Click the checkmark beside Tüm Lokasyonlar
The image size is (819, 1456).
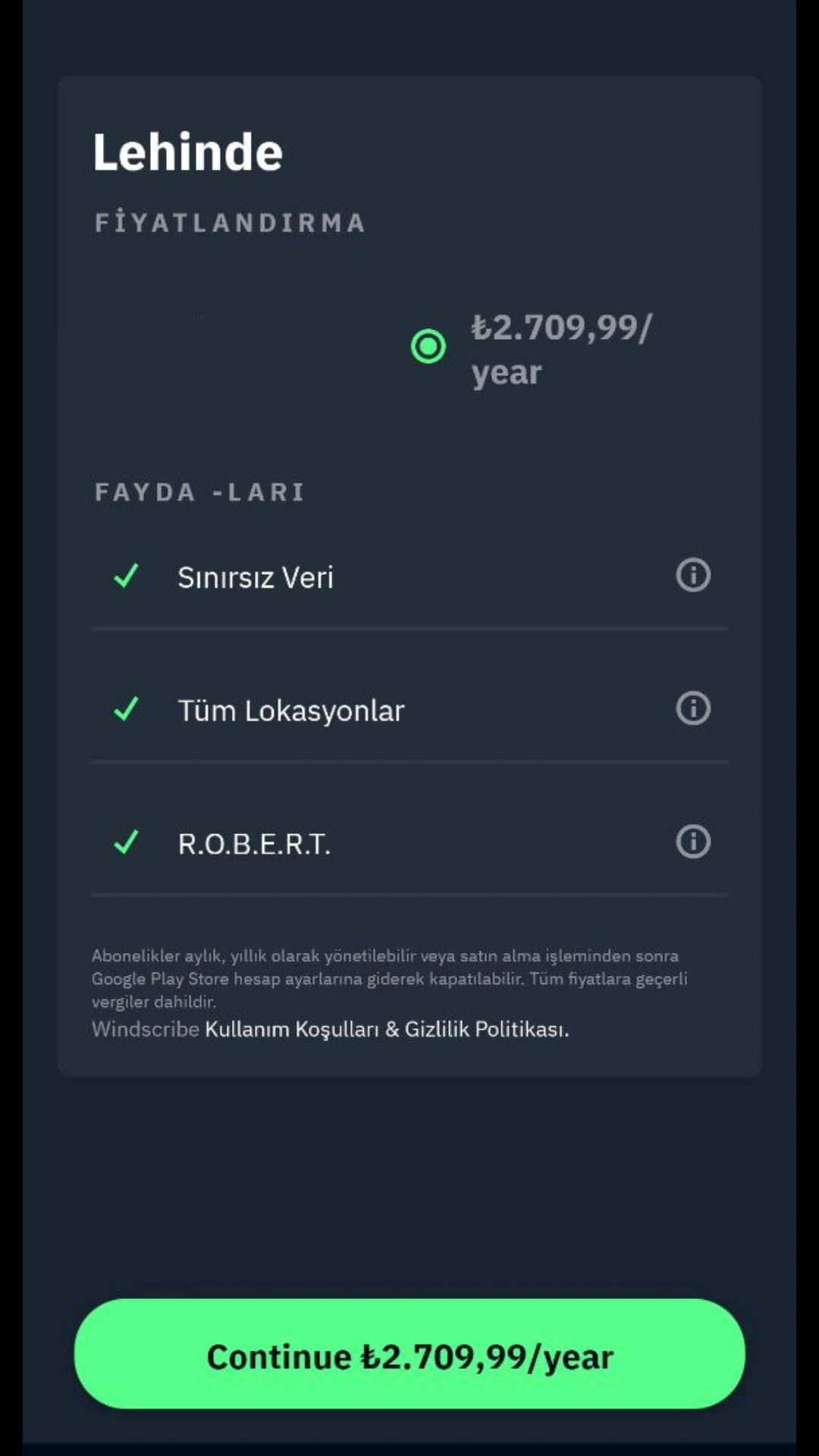[126, 709]
